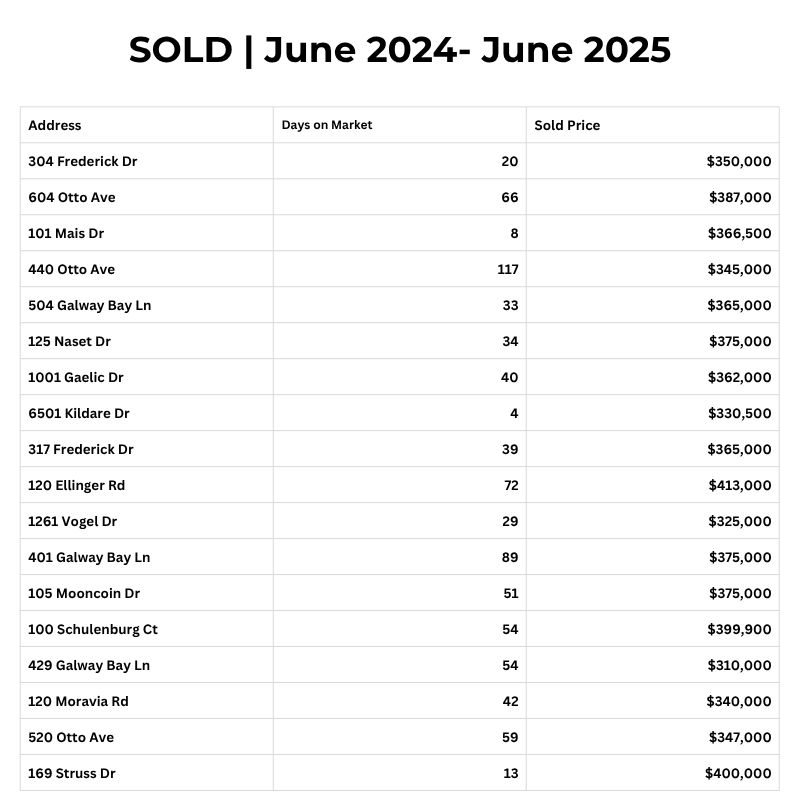Viewport: 800px width, 800px height.
Task: Click the 304 Frederick Dr address cell
Action: click(x=82, y=161)
